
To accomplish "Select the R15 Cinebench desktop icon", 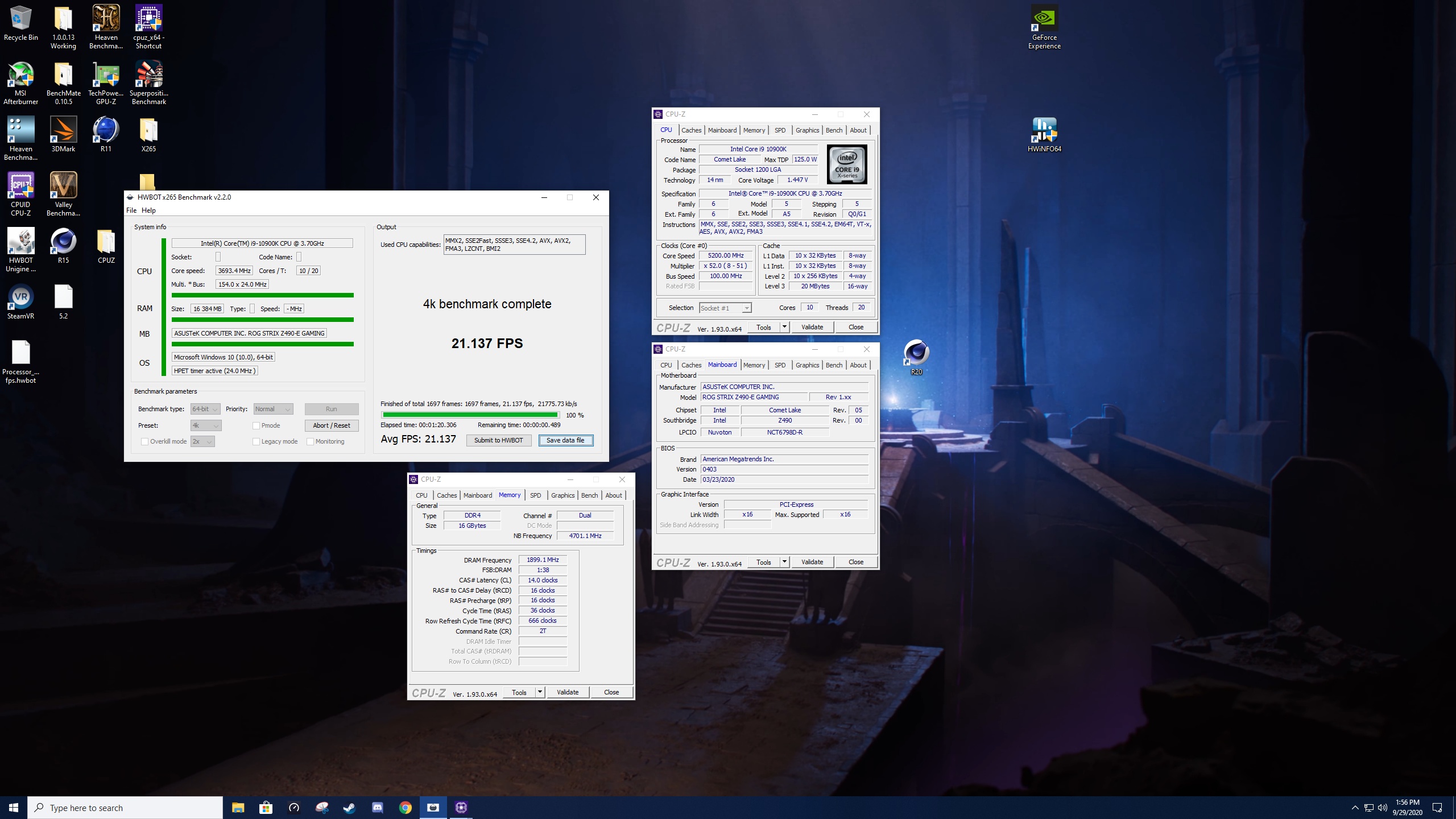I will pos(63,246).
